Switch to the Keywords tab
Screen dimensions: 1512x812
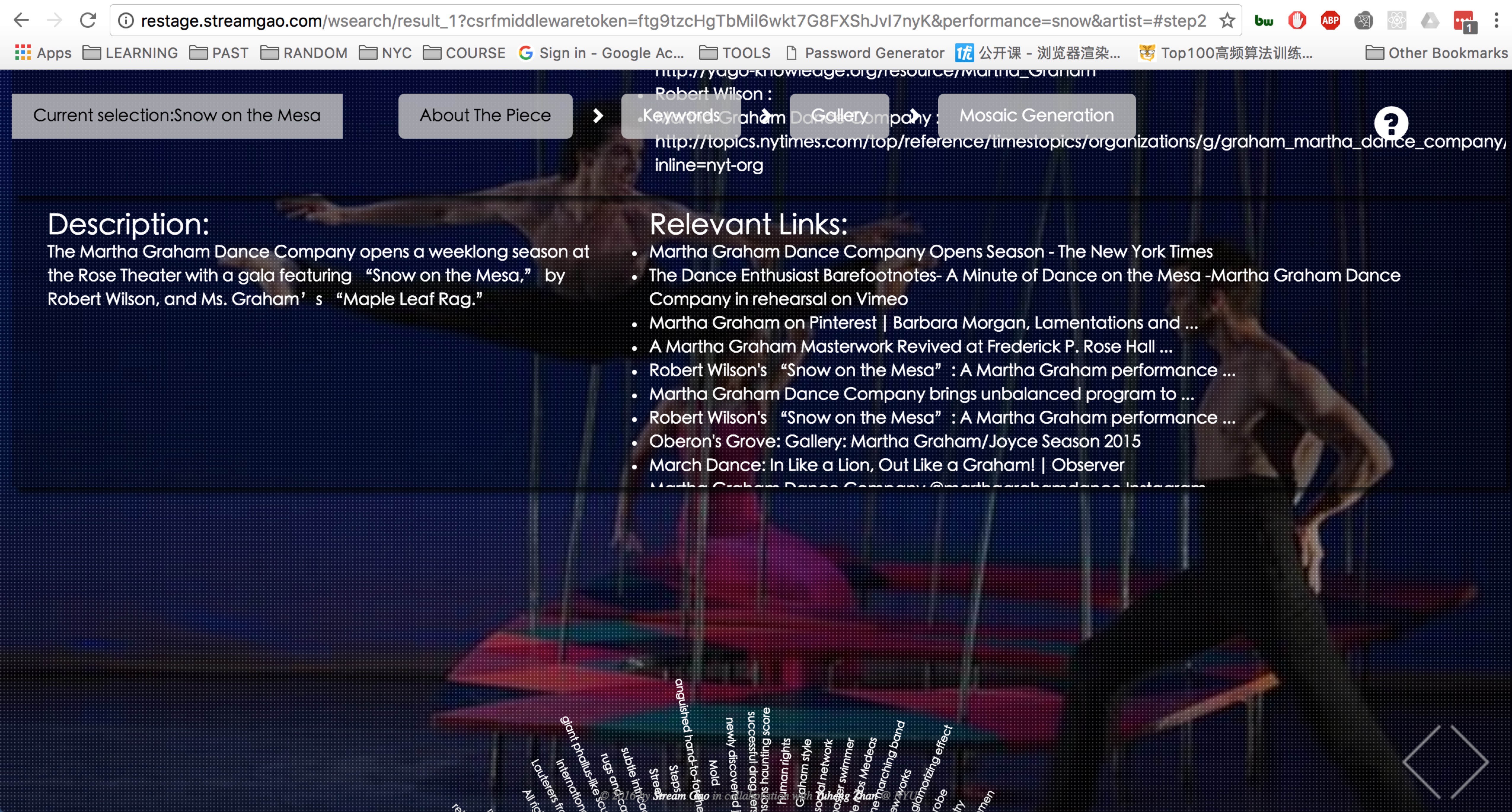tap(682, 116)
